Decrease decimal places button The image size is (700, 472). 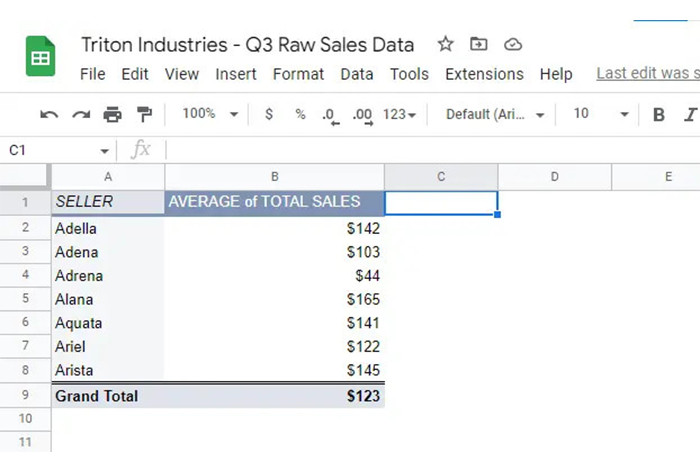point(330,114)
